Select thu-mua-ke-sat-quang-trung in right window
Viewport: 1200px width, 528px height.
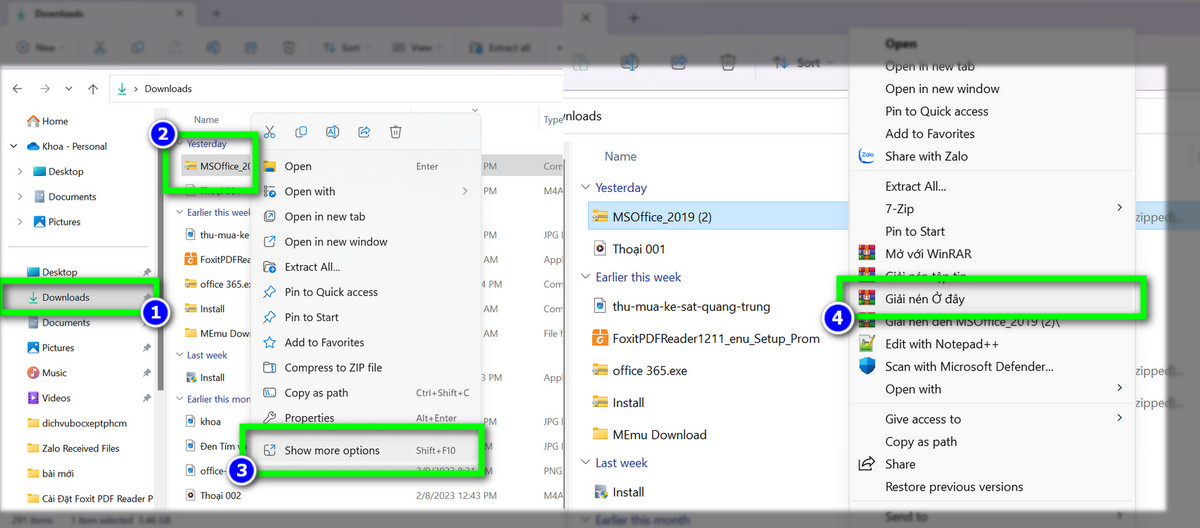point(682,307)
